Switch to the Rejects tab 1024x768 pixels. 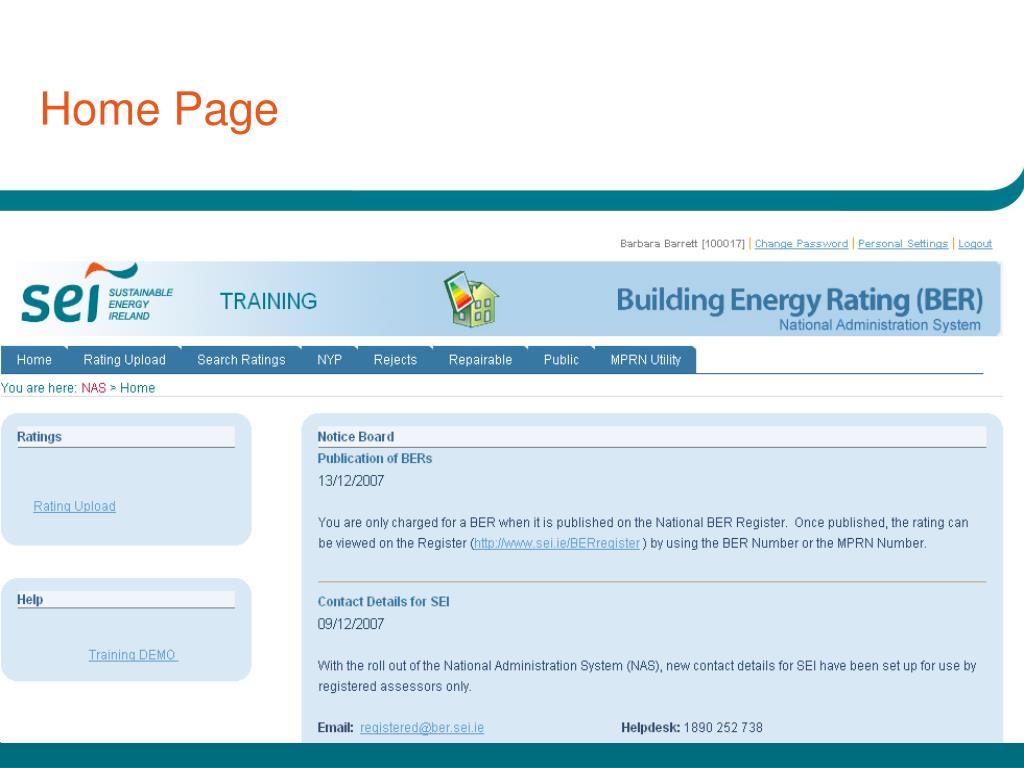click(x=395, y=360)
